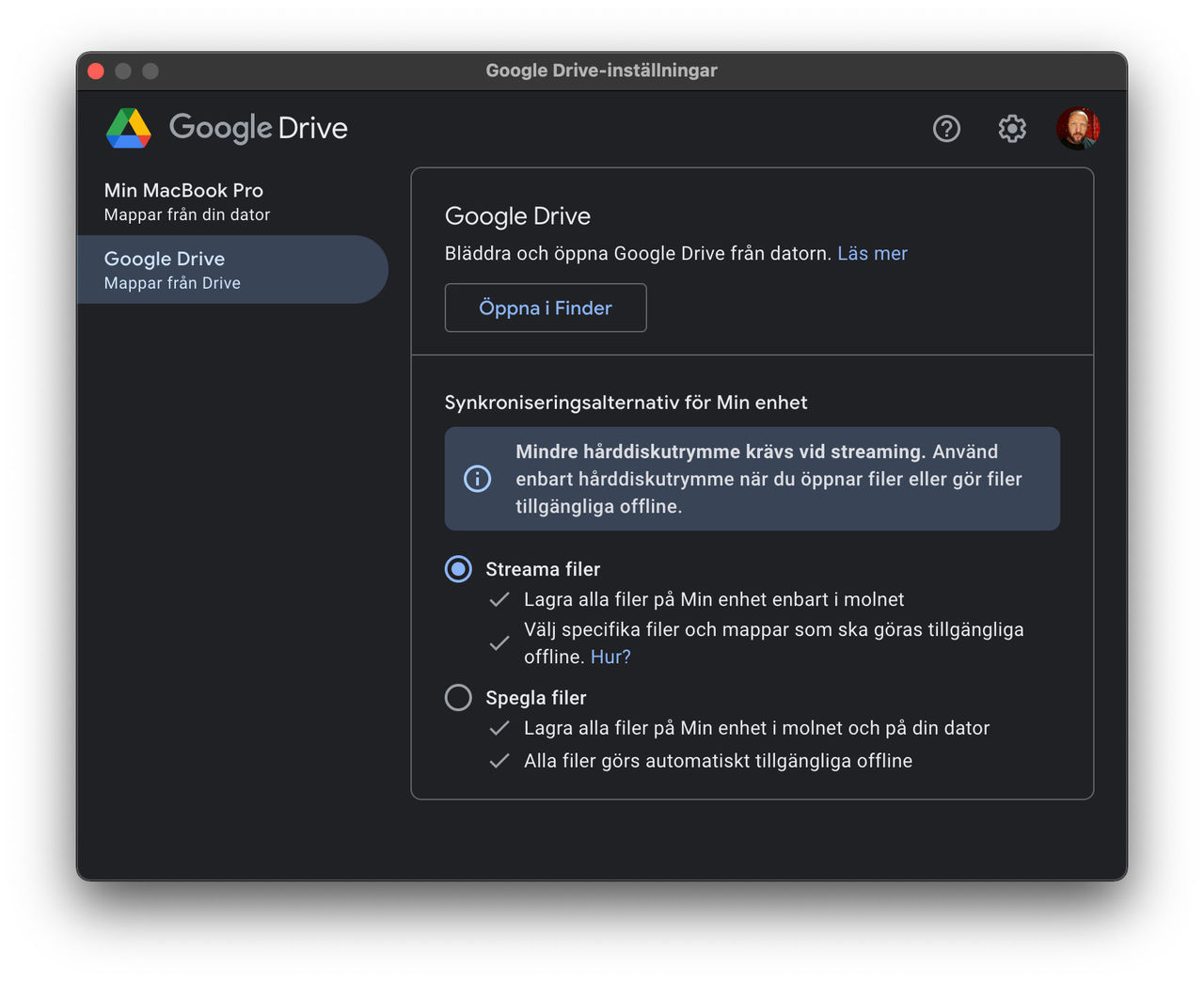1204x982 pixels.
Task: Switch to Min MacBook Pro section
Action: click(x=232, y=201)
